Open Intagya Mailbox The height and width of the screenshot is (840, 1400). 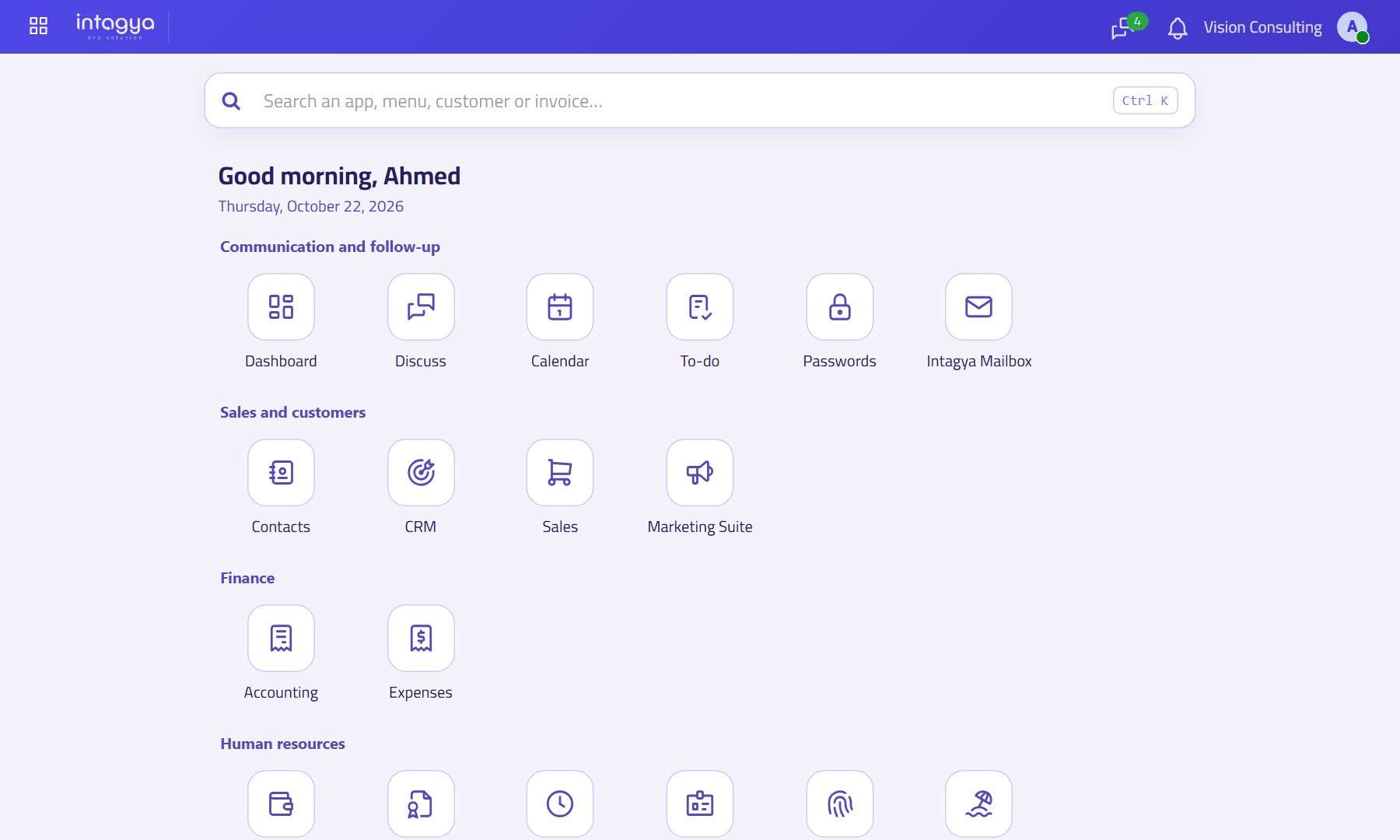pyautogui.click(x=978, y=306)
